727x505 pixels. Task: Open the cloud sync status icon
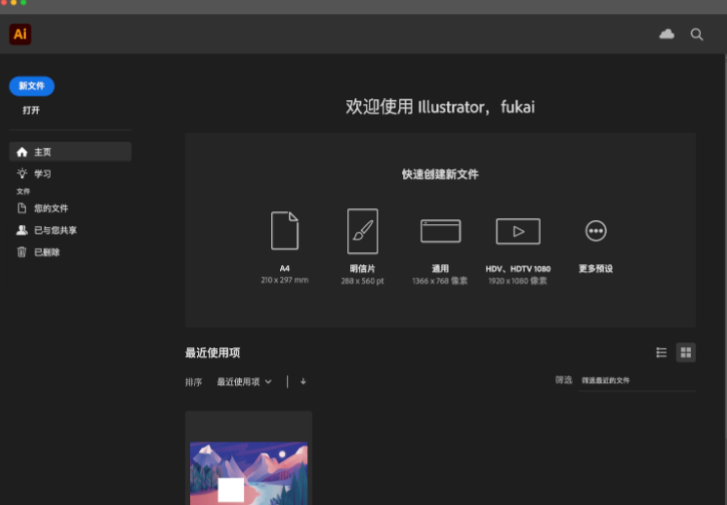pyautogui.click(x=667, y=34)
